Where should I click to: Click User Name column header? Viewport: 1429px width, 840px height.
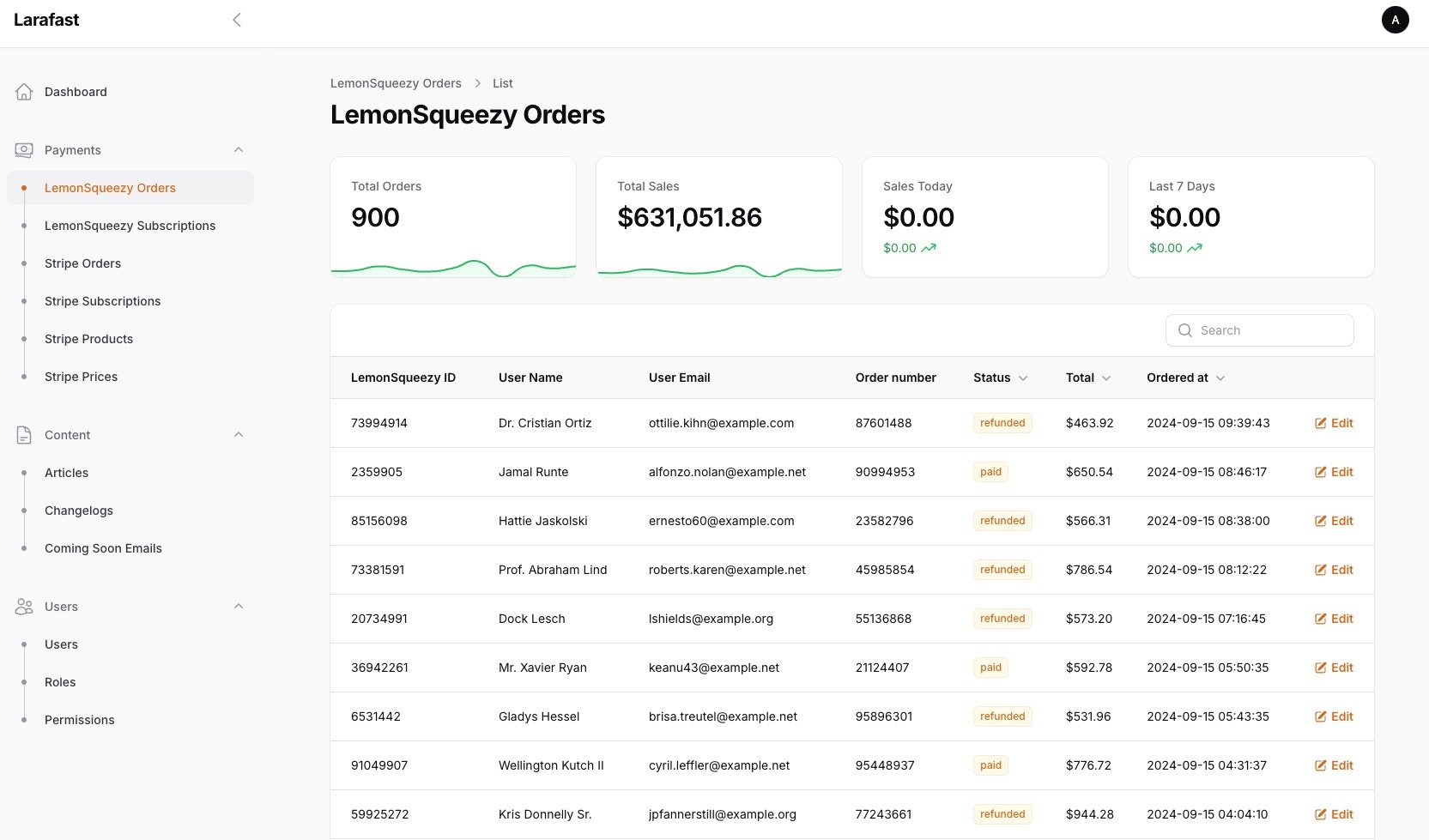coord(530,378)
